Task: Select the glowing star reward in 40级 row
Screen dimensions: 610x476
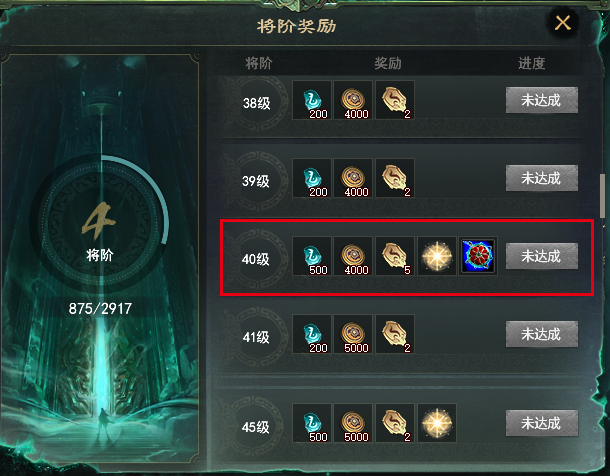Action: tap(436, 256)
